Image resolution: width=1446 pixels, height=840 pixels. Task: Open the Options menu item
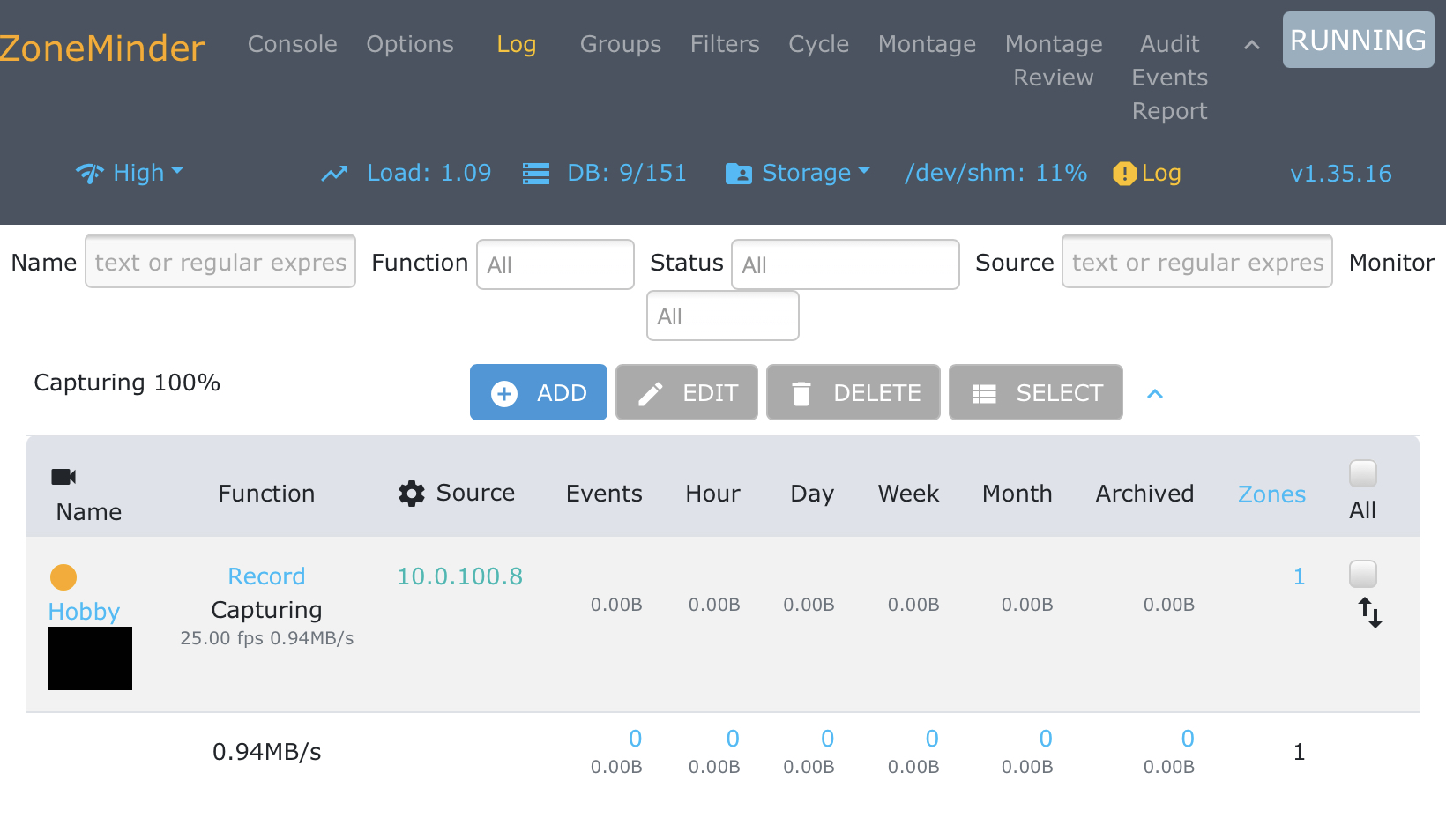pyautogui.click(x=410, y=44)
